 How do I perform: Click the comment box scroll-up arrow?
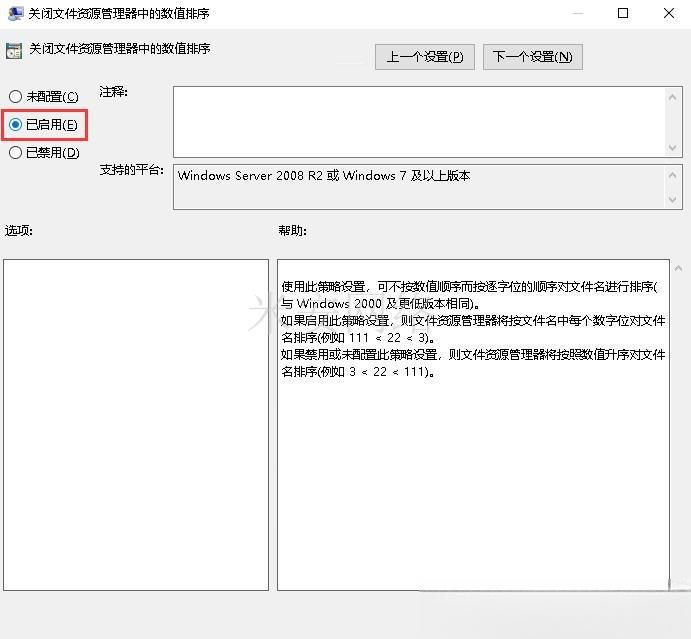click(x=672, y=97)
